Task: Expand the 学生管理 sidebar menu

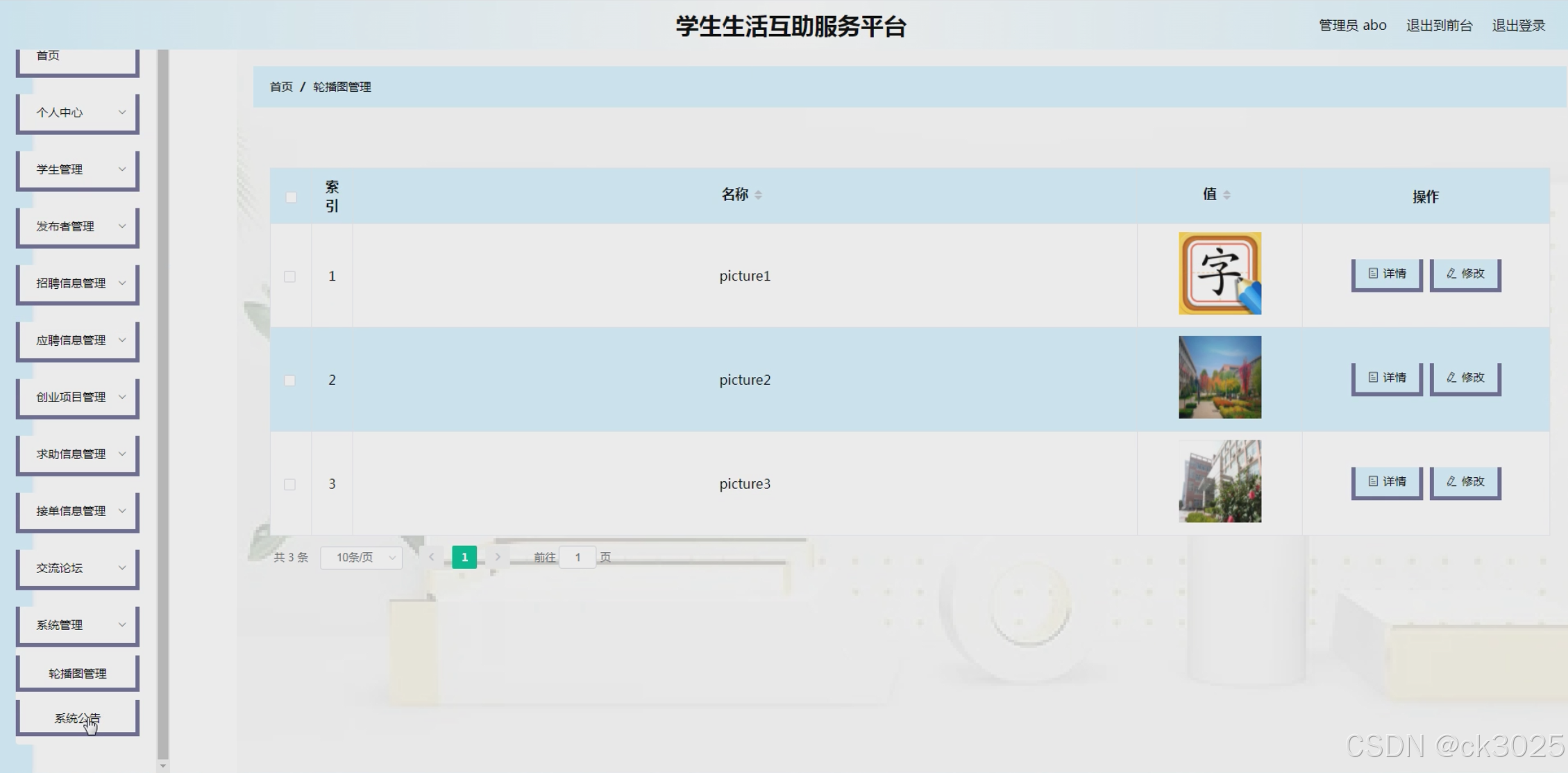Action: [x=77, y=169]
